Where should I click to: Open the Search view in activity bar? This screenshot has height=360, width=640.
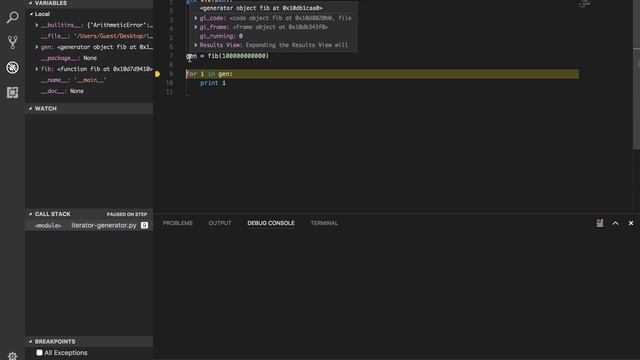click(x=12, y=17)
